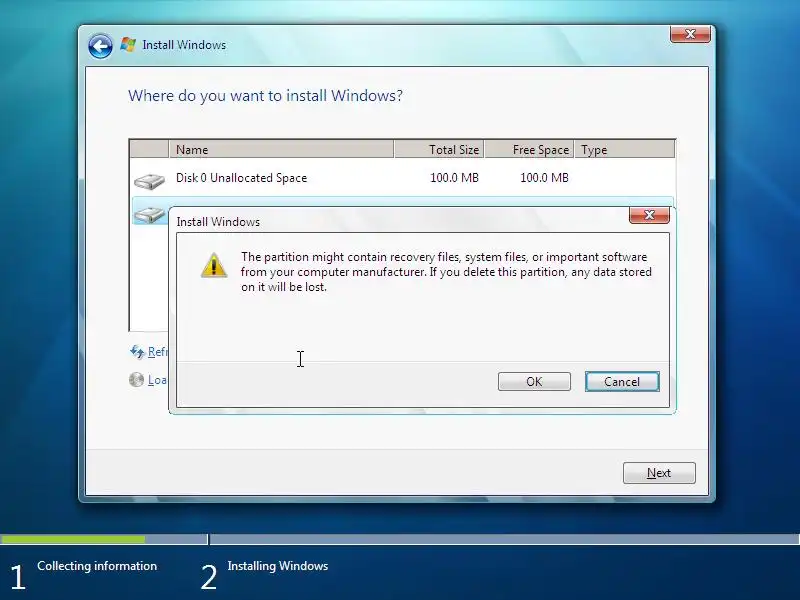Click the Installing Windows step label

(x=278, y=566)
